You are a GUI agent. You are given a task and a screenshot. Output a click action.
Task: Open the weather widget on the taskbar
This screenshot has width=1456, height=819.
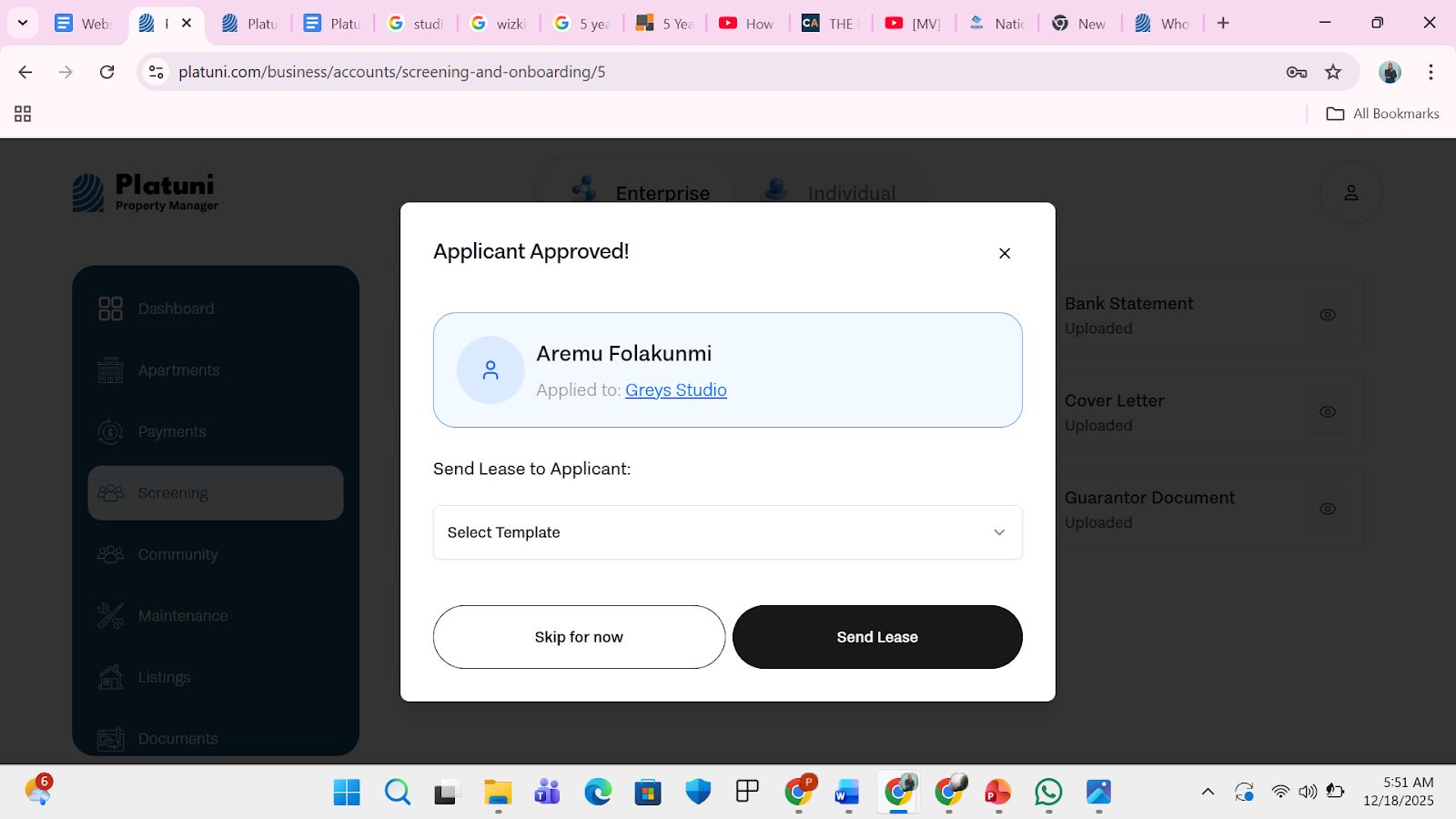tap(38, 790)
